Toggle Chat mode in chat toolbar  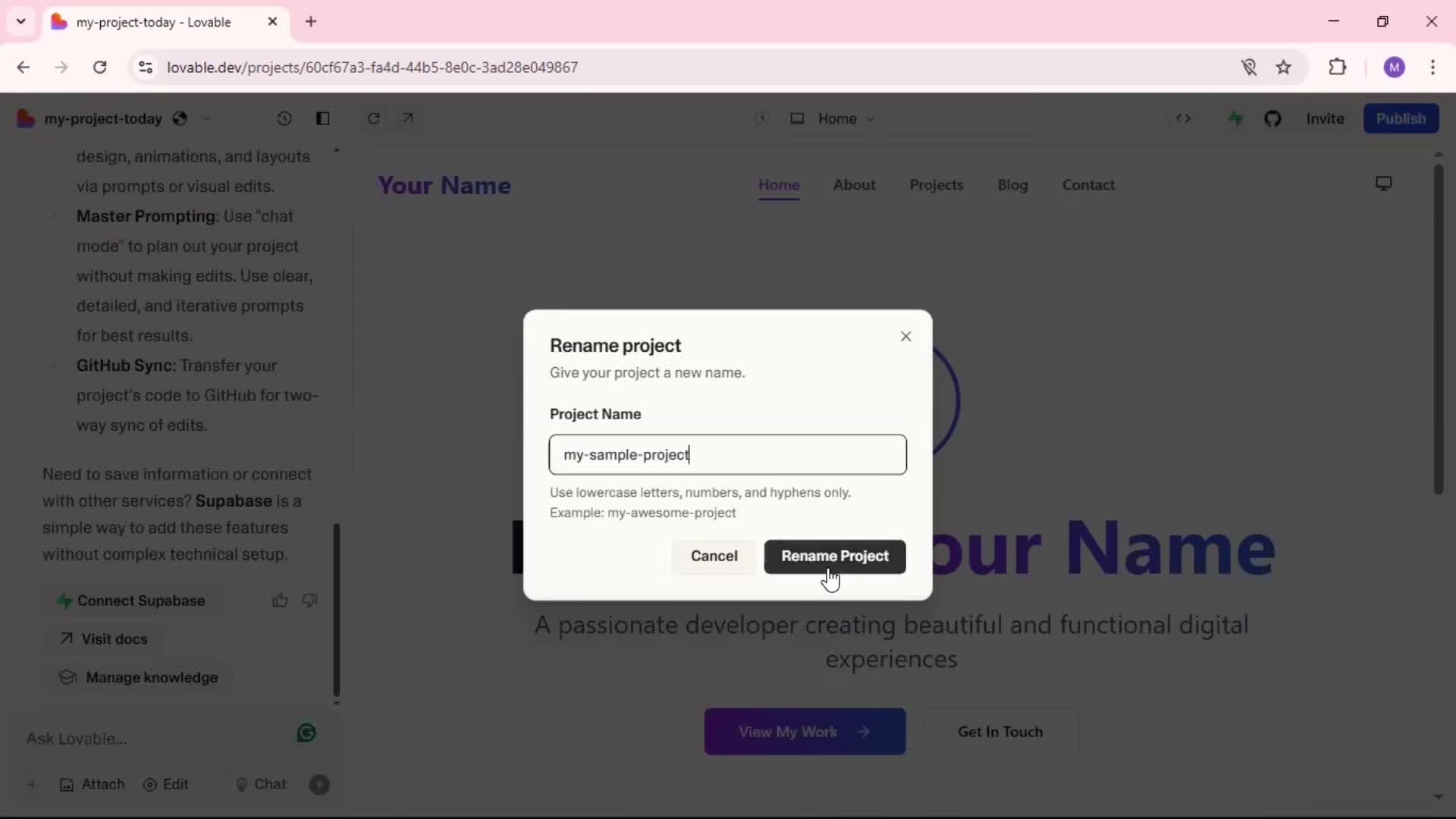tap(261, 785)
